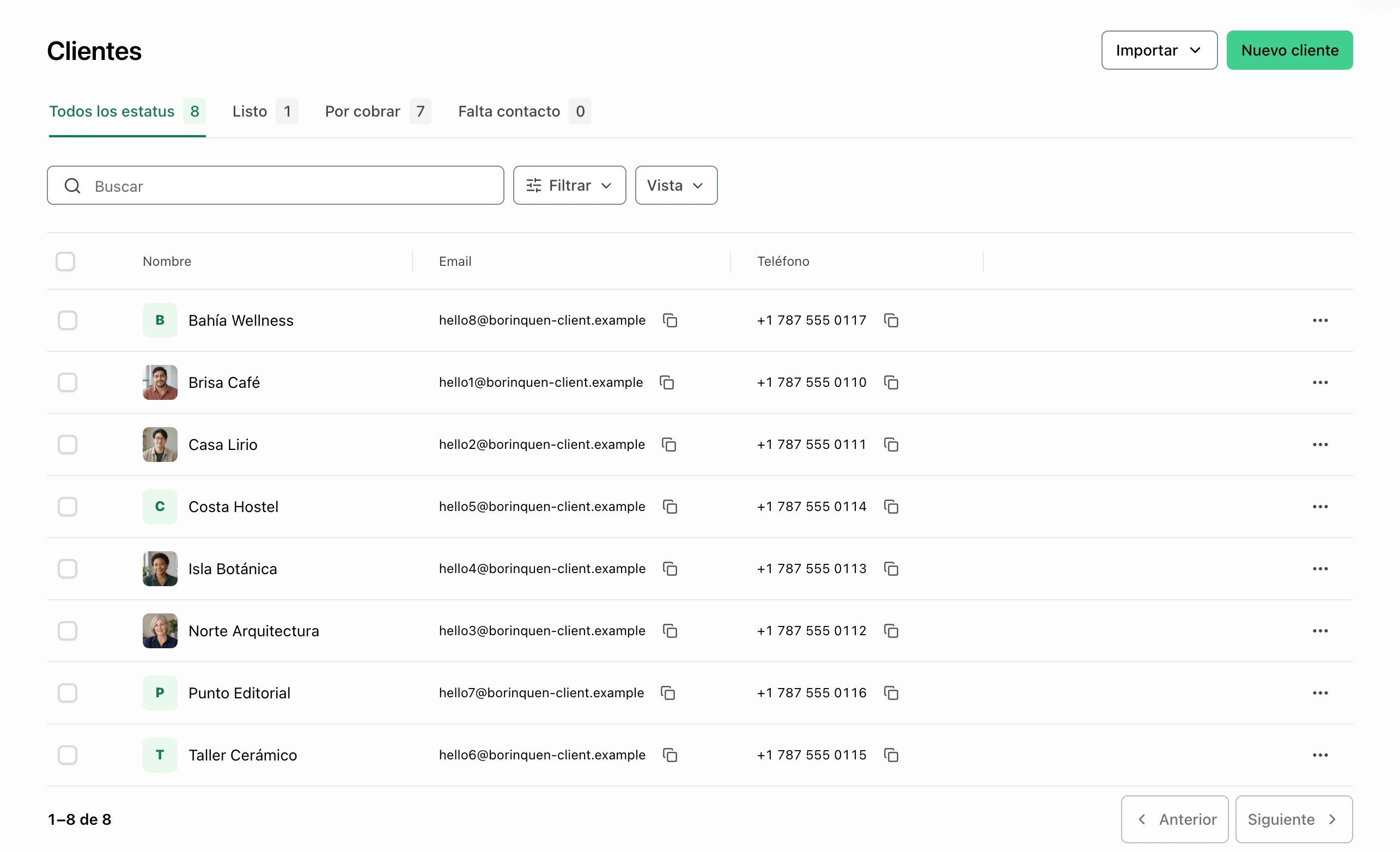Screen dimensions: 1400x852
Task: Copy Norte Arquitectura phone number
Action: [891, 631]
